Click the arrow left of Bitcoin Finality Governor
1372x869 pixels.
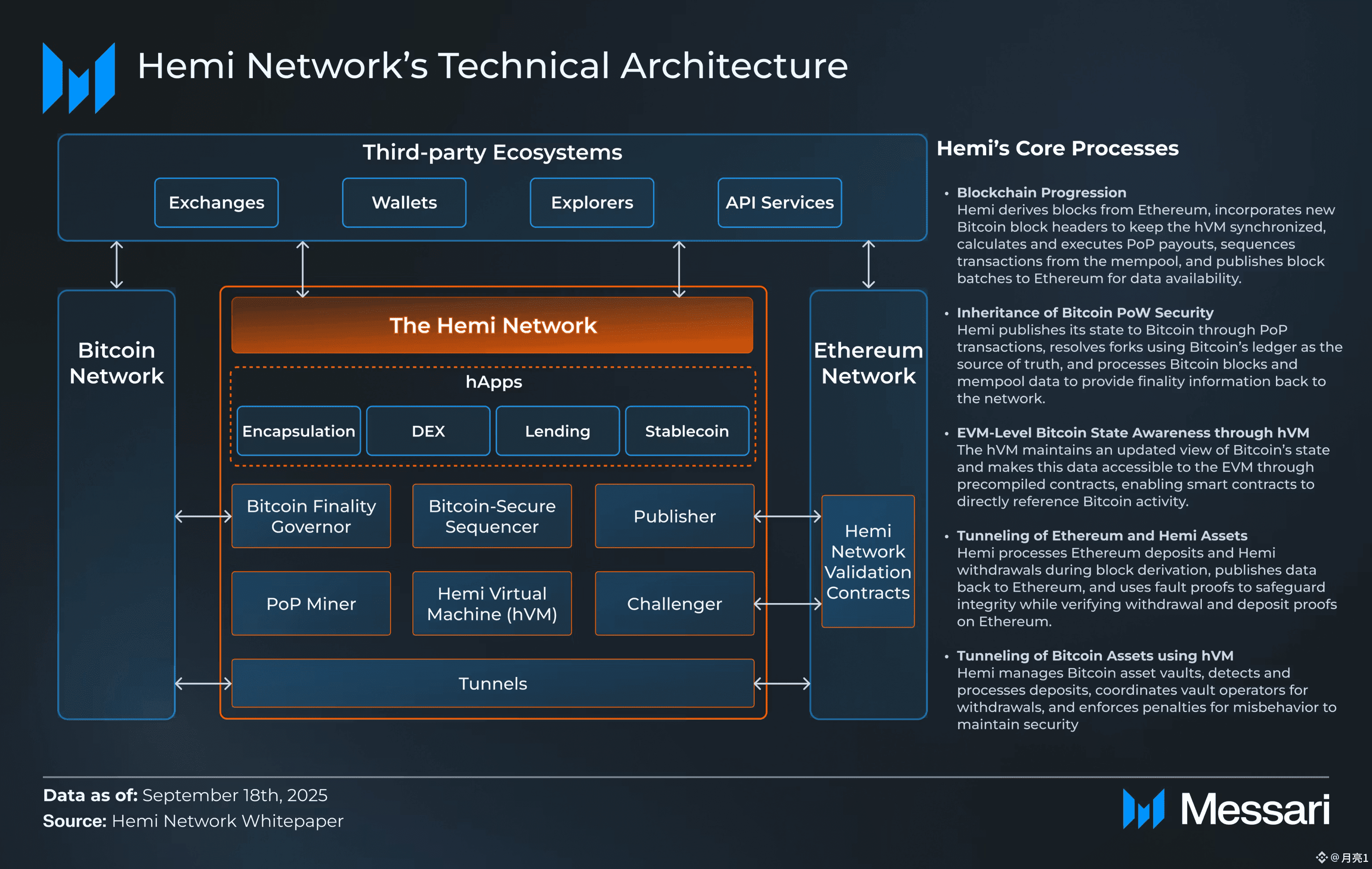203,516
